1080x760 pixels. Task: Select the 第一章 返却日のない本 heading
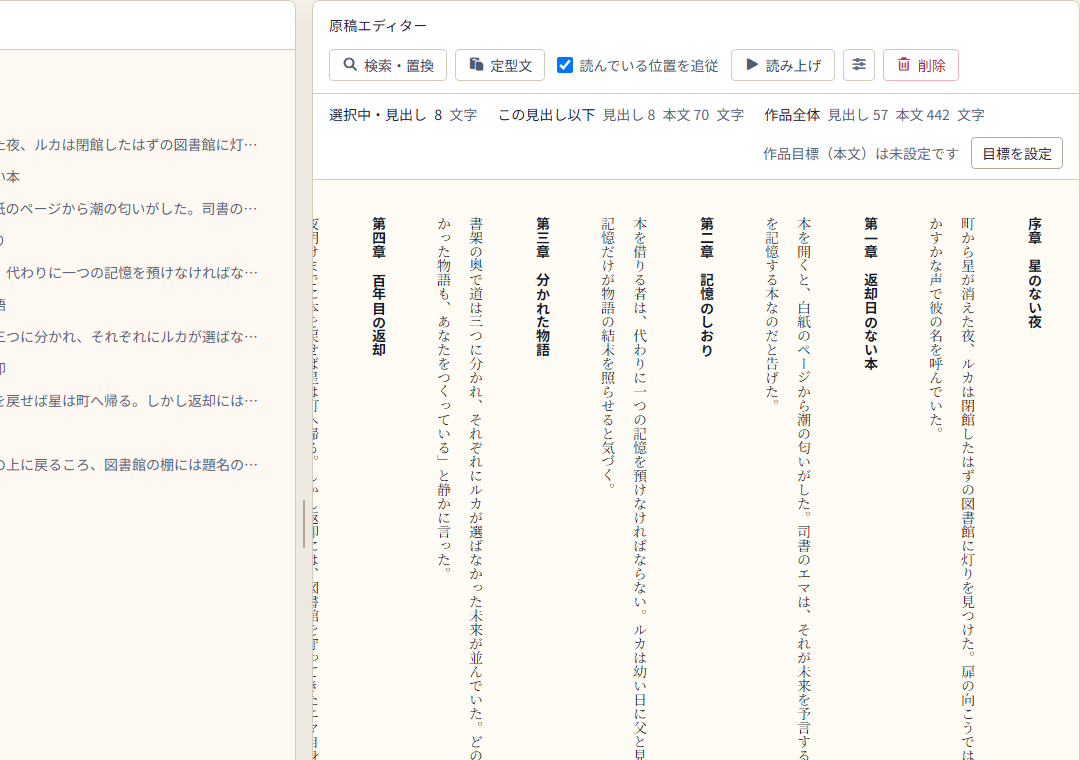(x=871, y=294)
